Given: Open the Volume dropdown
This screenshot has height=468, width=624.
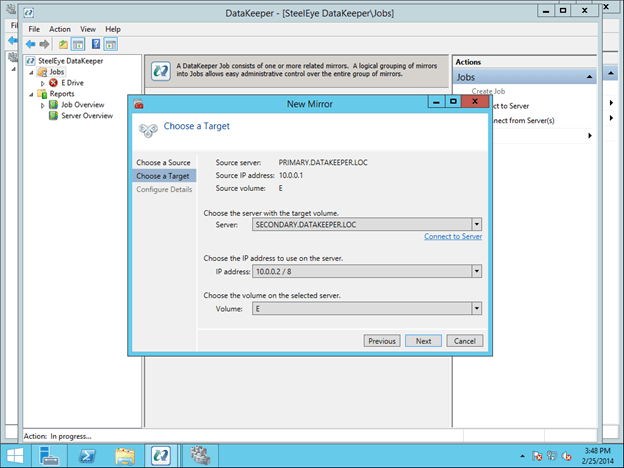Looking at the screenshot, I should pyautogui.click(x=477, y=309).
